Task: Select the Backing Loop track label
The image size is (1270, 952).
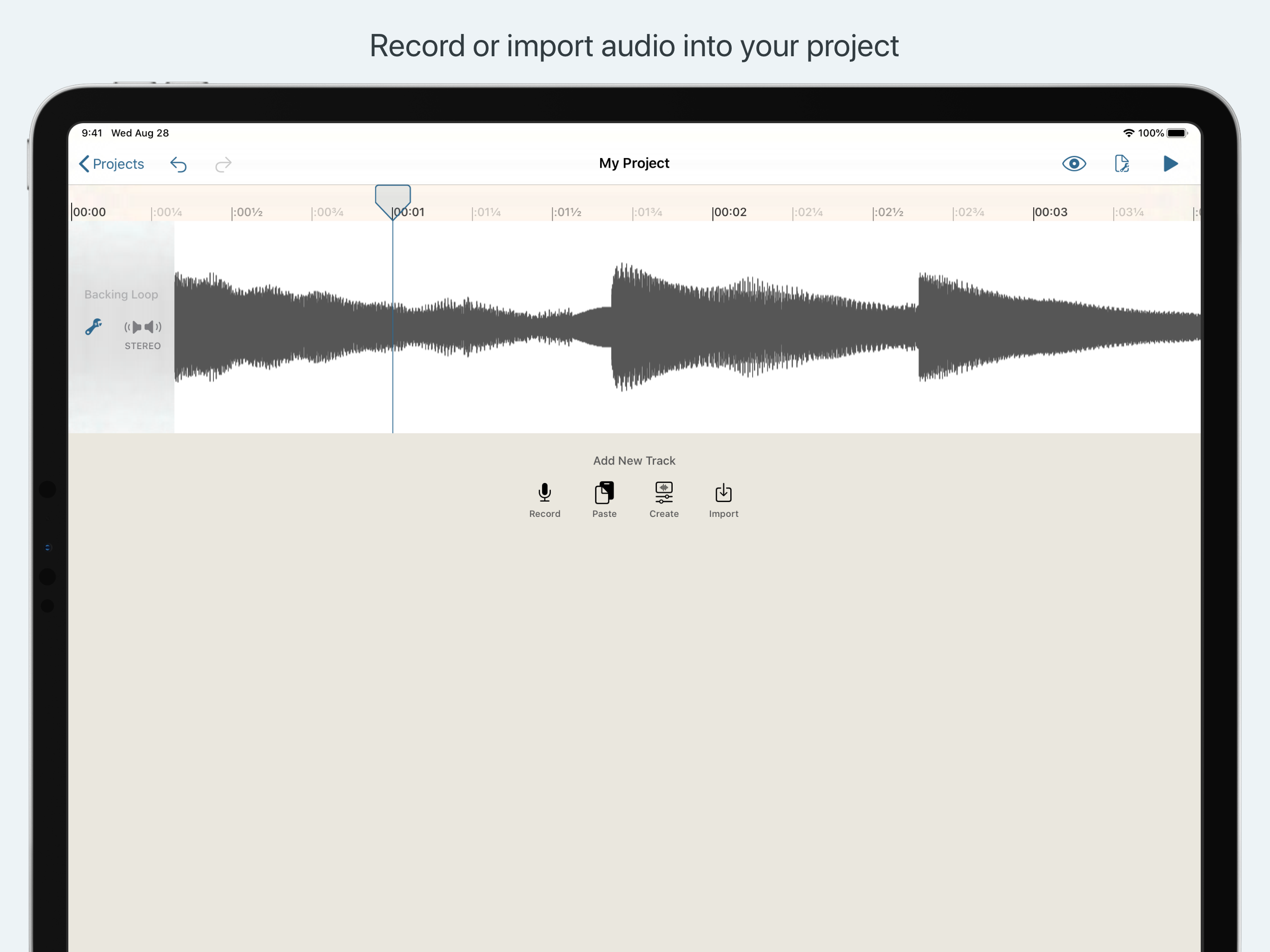Action: [x=121, y=295]
